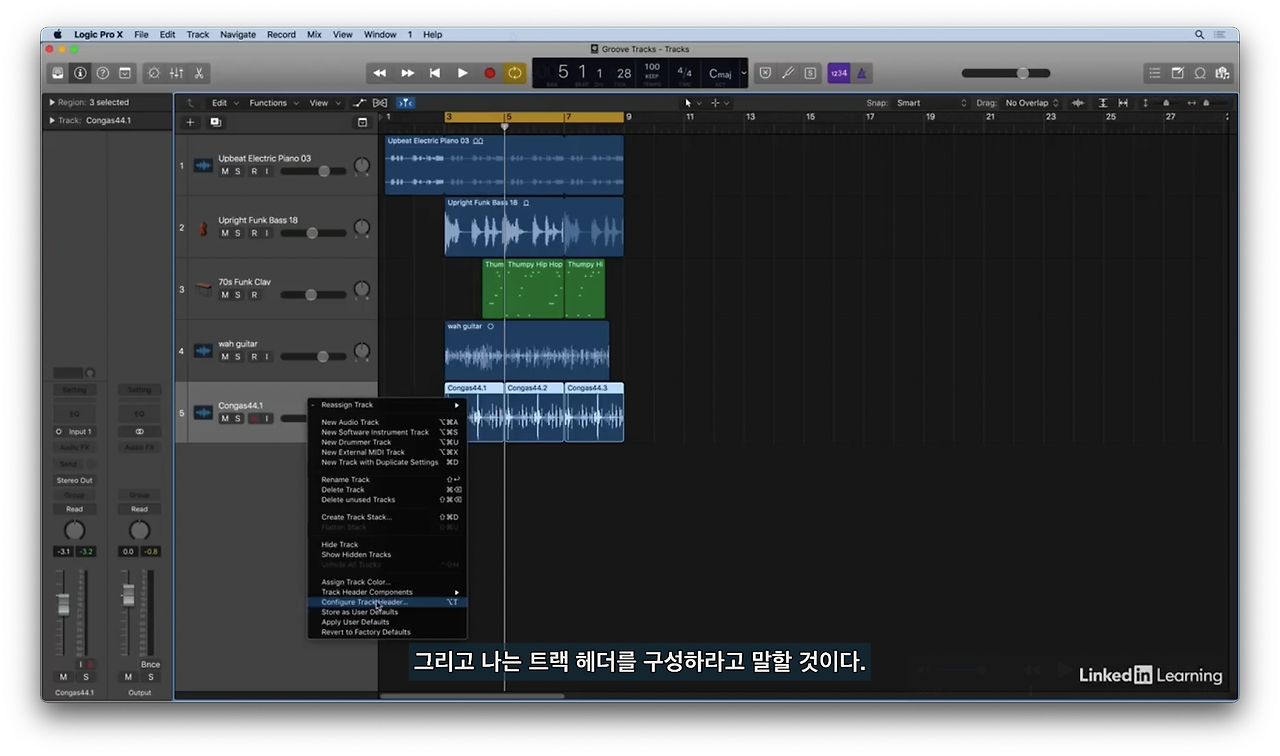Toggle the Show Automation button
1280x756 pixels.
coord(360,103)
